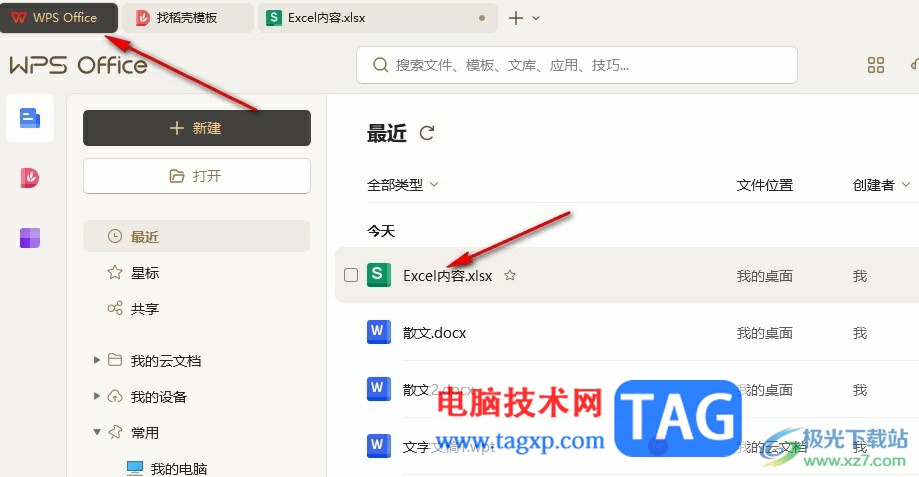The width and height of the screenshot is (919, 477).
Task: Open the 找稻壳模板 tab
Action: (188, 18)
